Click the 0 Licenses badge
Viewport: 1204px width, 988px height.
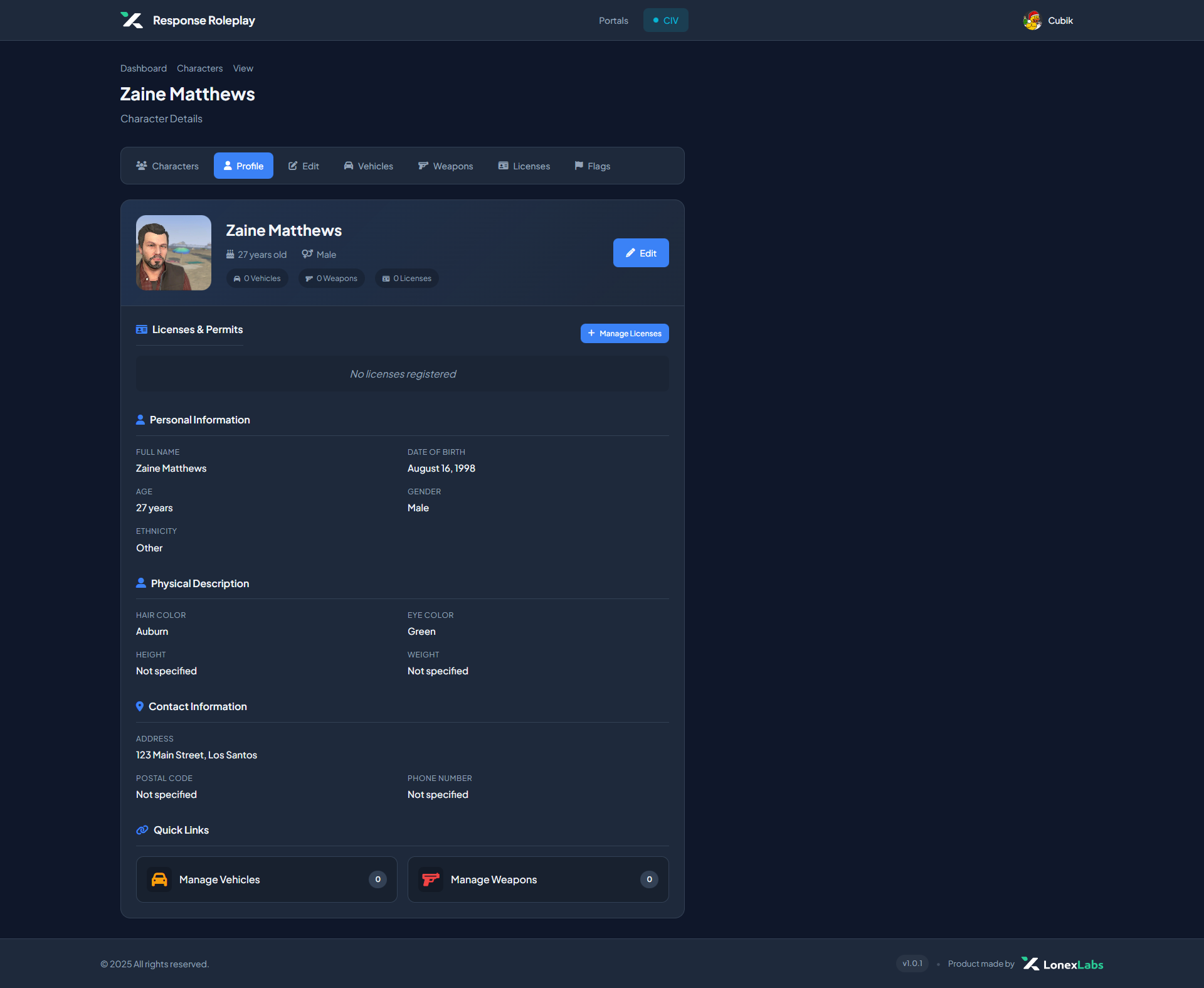pos(407,279)
